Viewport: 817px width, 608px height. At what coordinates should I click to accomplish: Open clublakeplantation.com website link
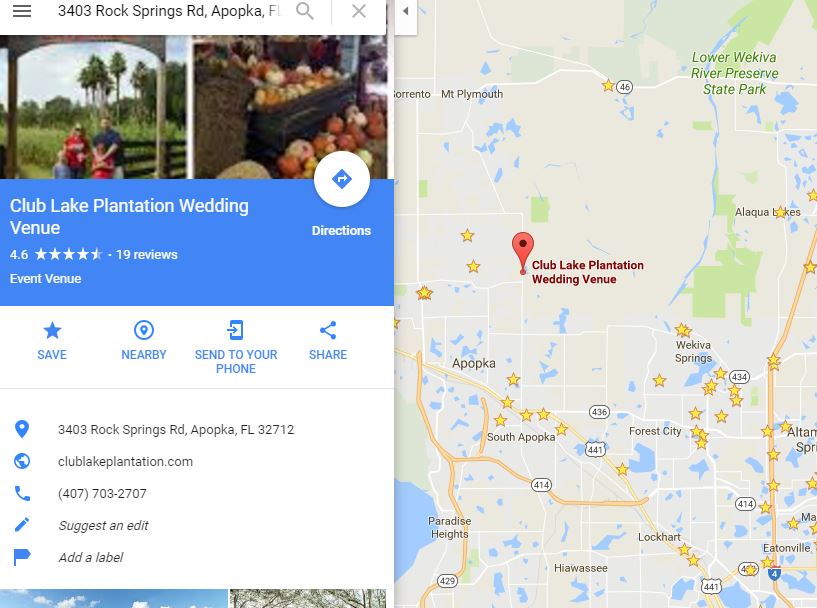(x=125, y=462)
